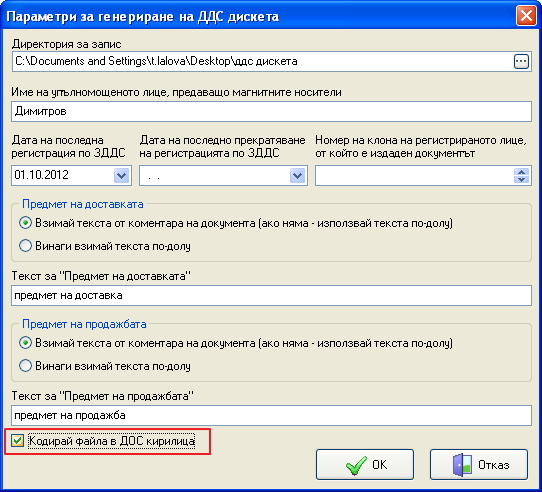This screenshot has width=542, height=492.
Task: Select доставката 'Винаги взимай текста по-долу' radio
Action: tap(26, 246)
